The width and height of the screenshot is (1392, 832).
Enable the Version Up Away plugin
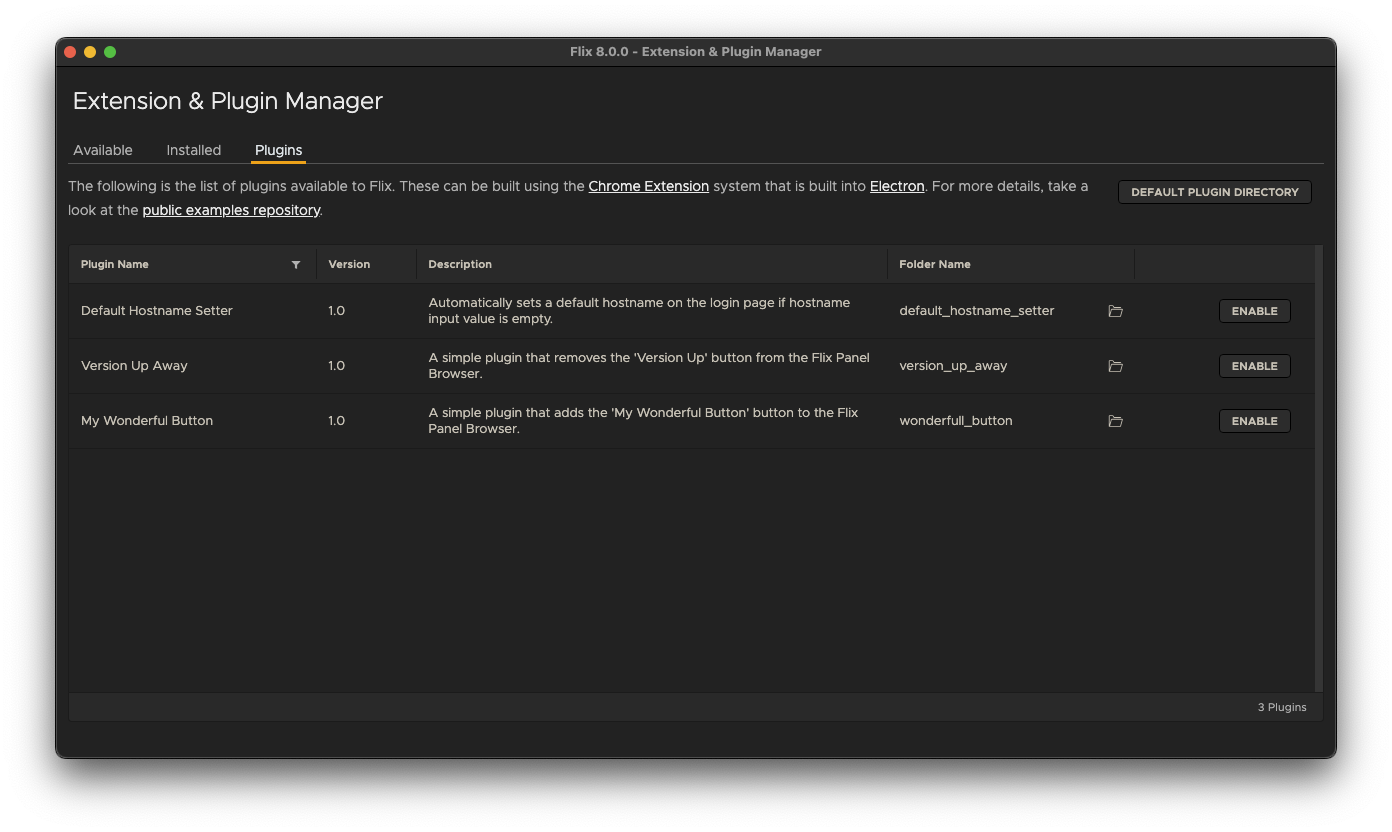pos(1254,366)
